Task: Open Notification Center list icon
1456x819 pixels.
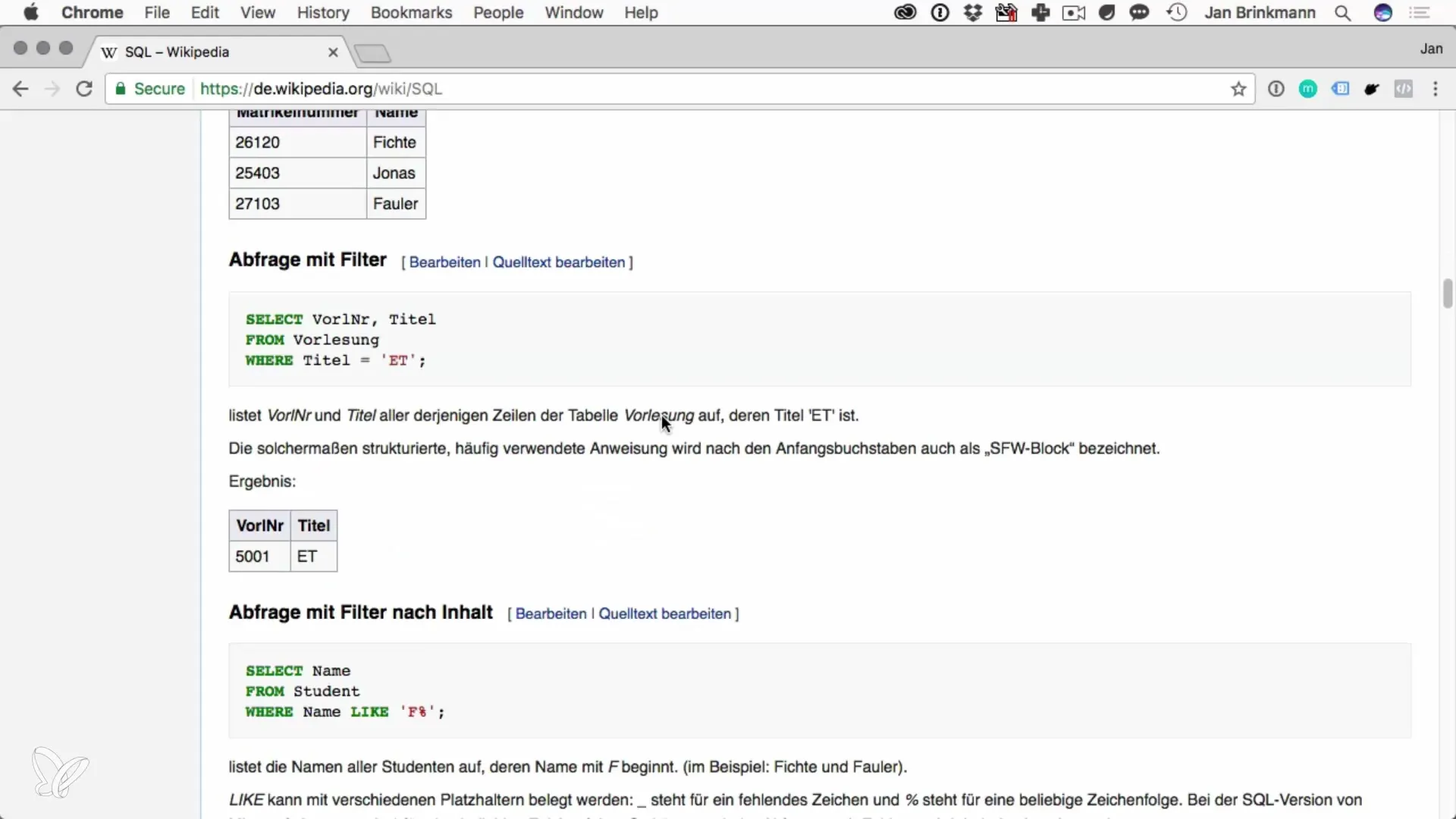Action: (x=1420, y=13)
